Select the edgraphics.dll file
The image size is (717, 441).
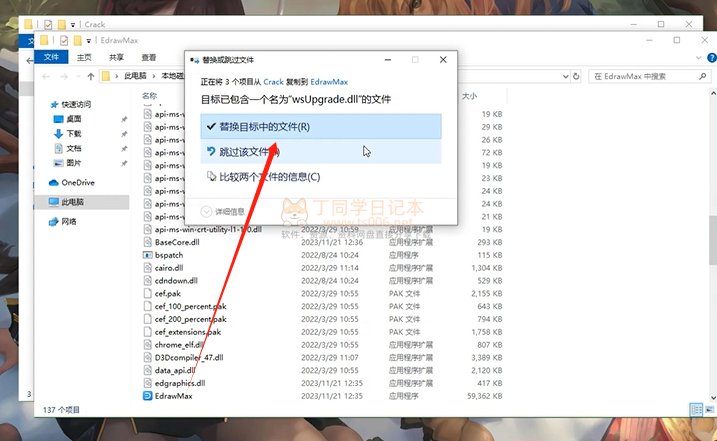pos(180,383)
